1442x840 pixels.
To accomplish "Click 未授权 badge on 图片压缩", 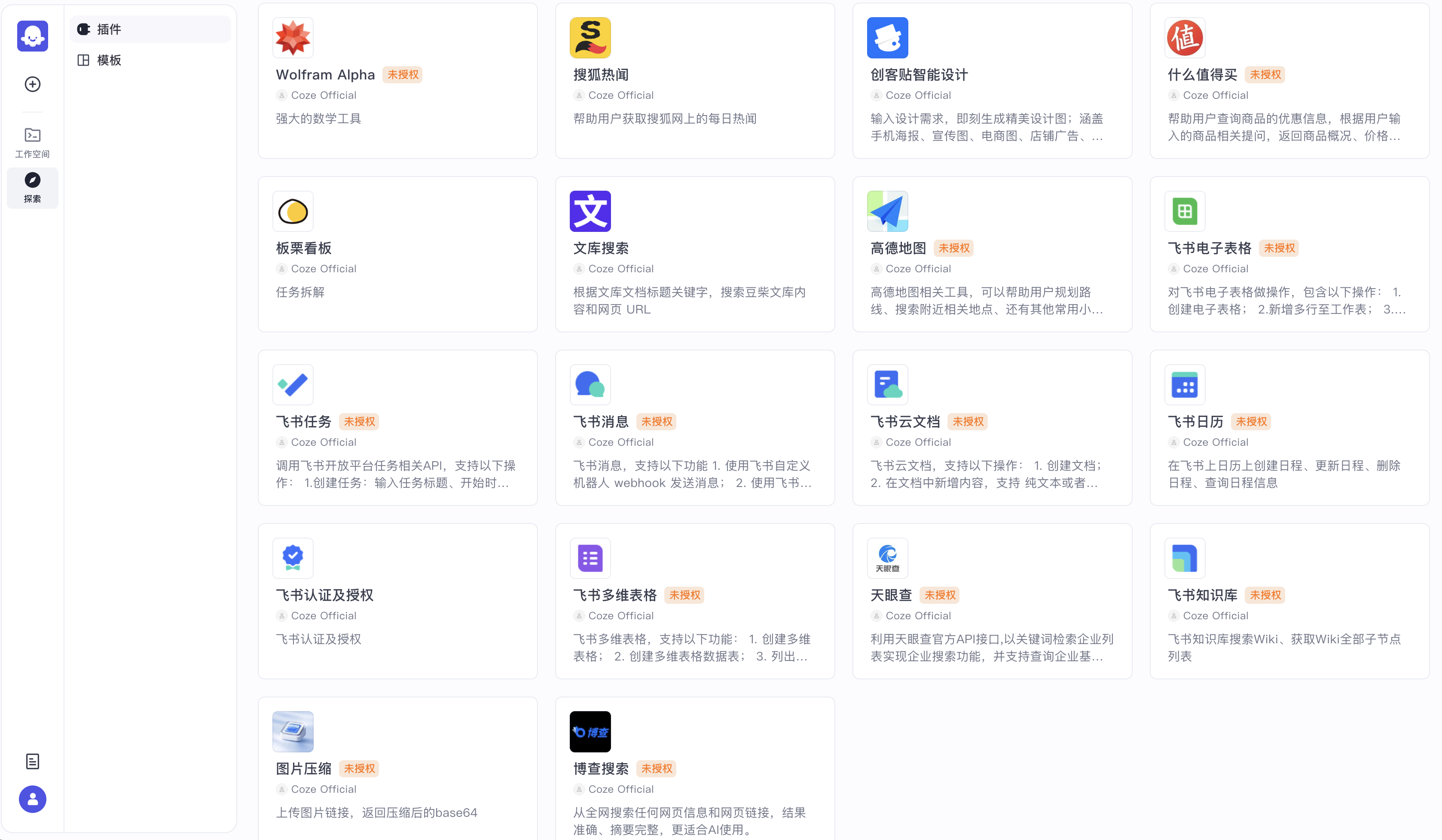I will coord(359,769).
